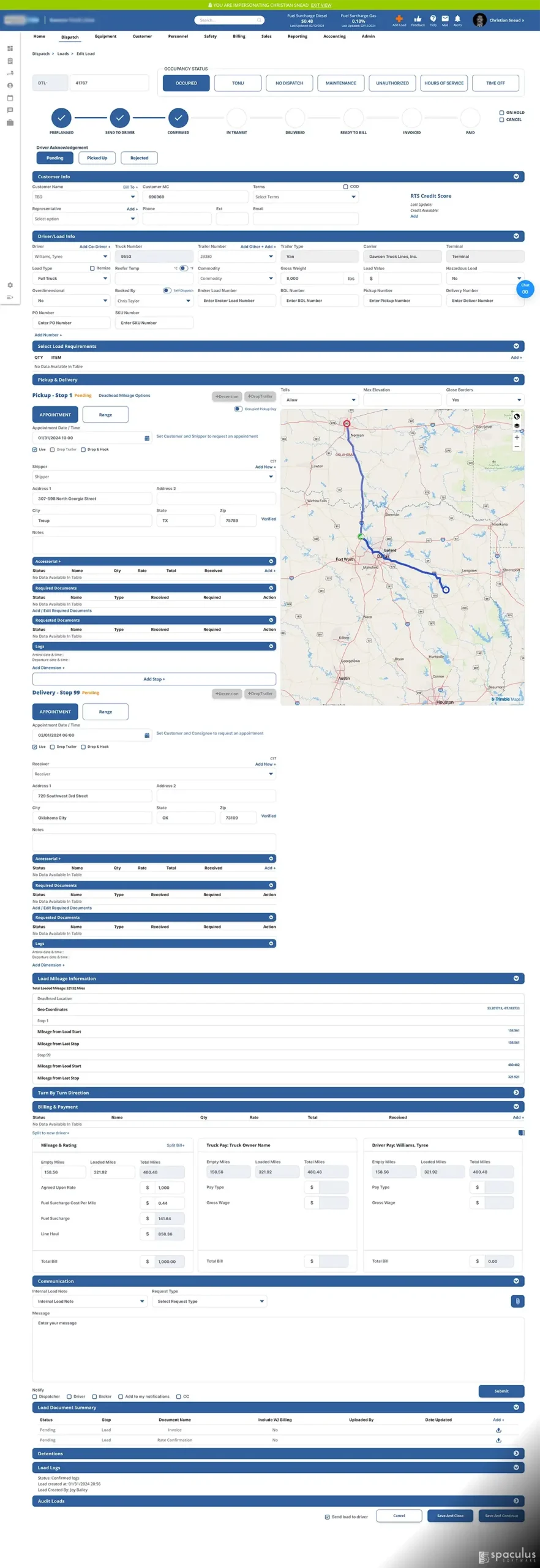The height and width of the screenshot is (1568, 540).
Task: Tick the COD checkbox
Action: pyautogui.click(x=345, y=187)
